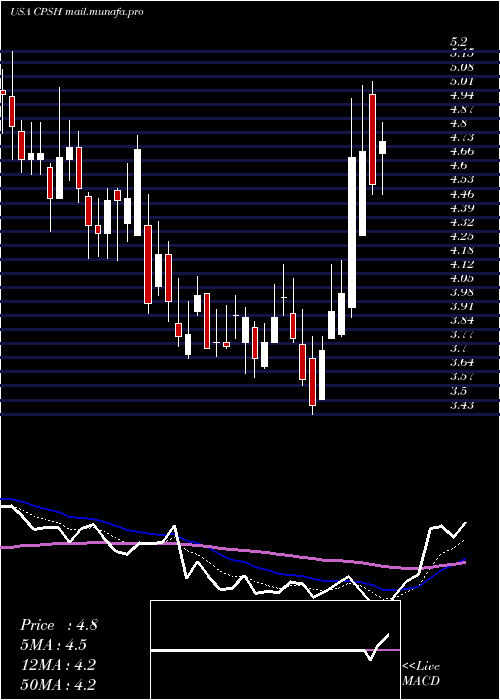Click the 3.84 price axis label
This screenshot has width=500, height=700.
tap(462, 321)
